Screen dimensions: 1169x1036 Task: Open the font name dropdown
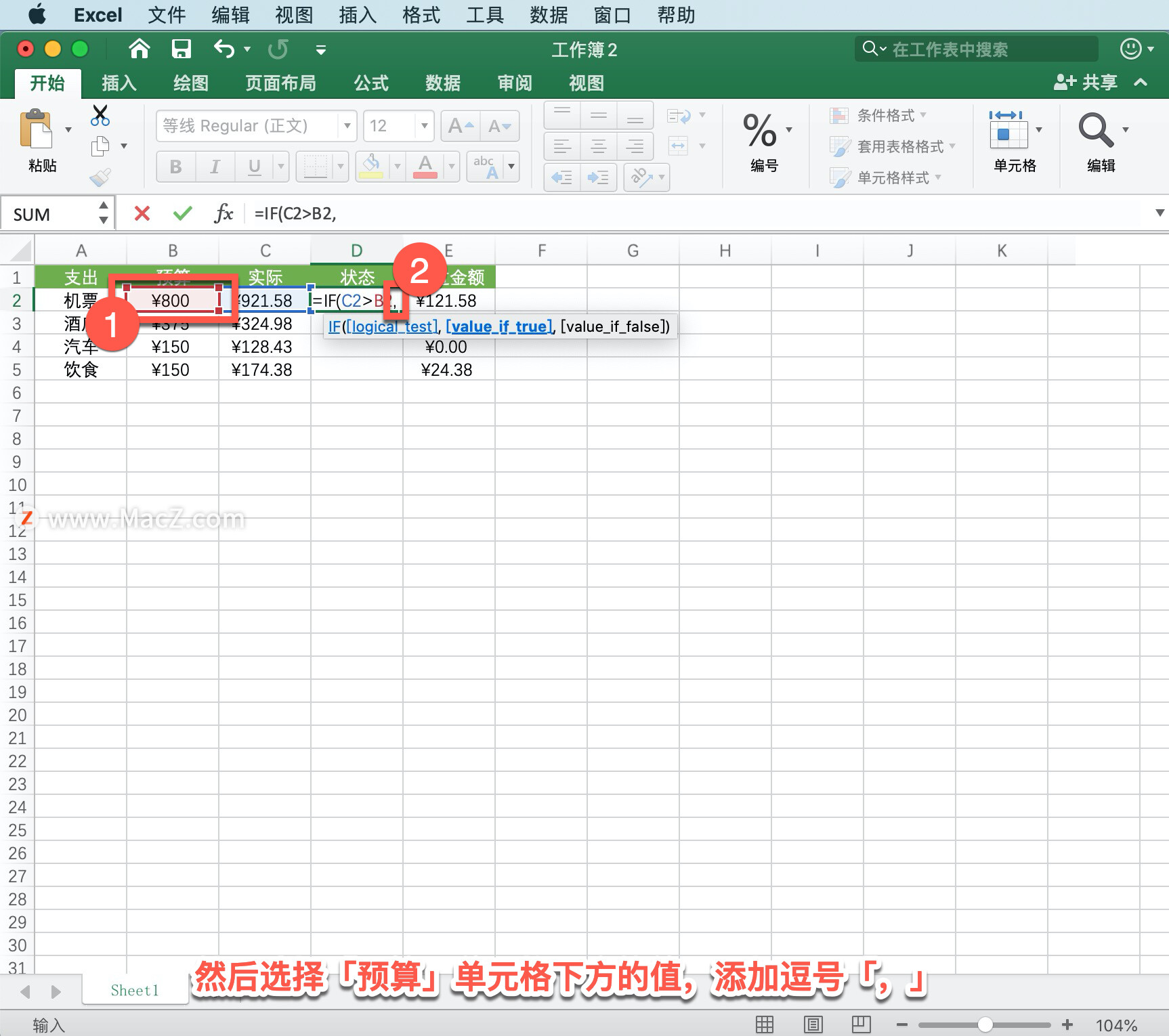pos(347,126)
